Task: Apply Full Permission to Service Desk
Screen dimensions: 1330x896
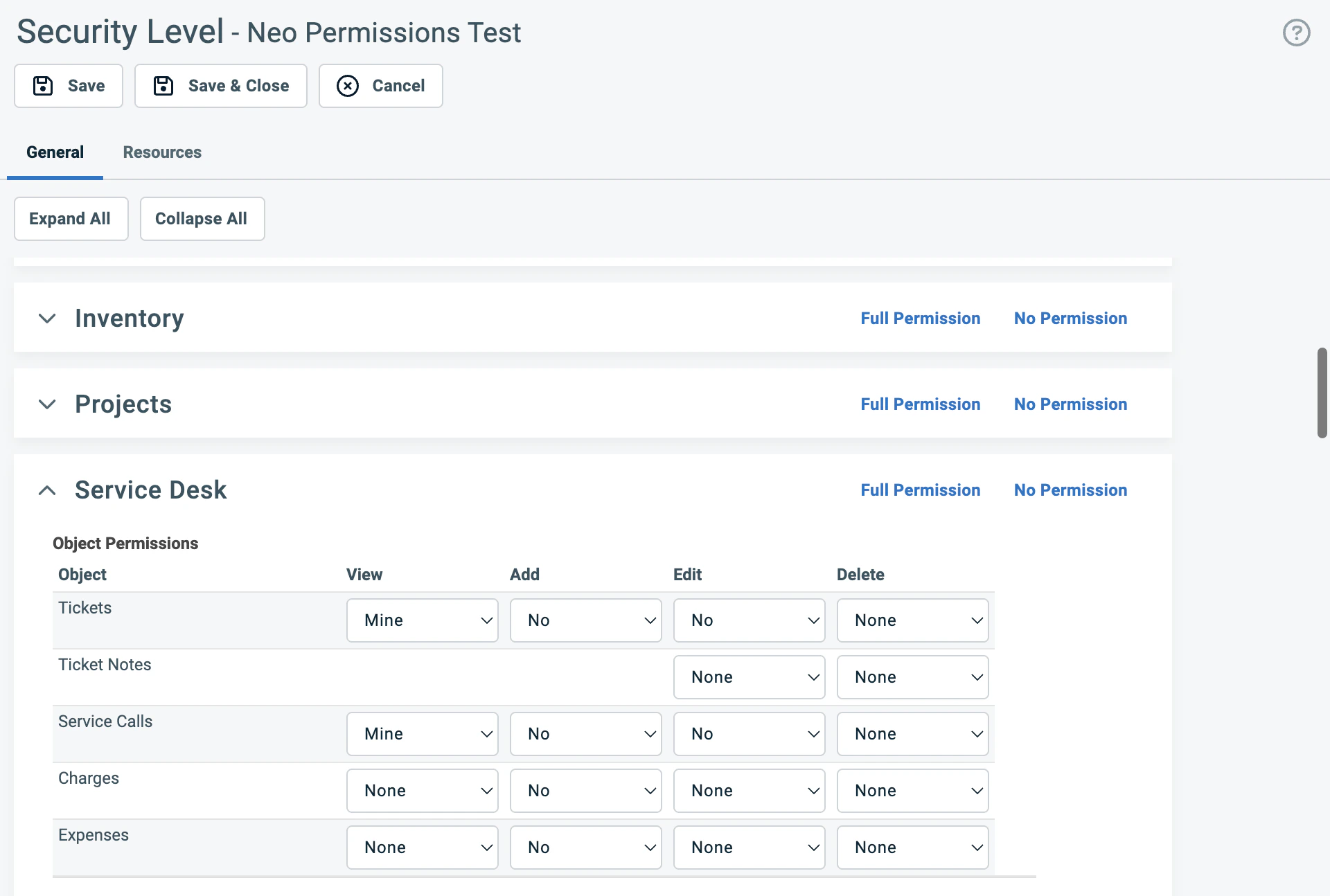Action: (921, 490)
